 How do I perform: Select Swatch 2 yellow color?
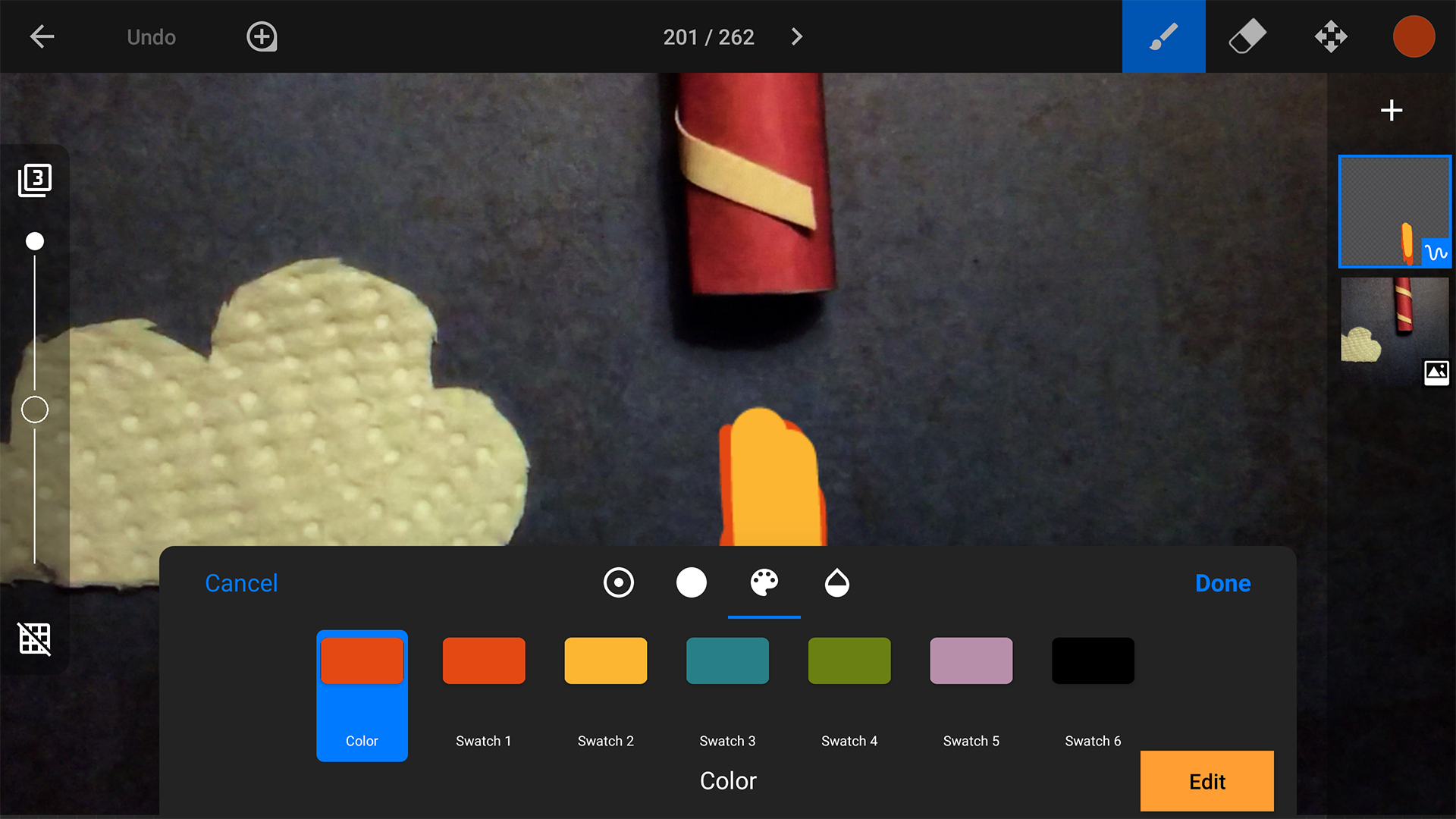(604, 661)
